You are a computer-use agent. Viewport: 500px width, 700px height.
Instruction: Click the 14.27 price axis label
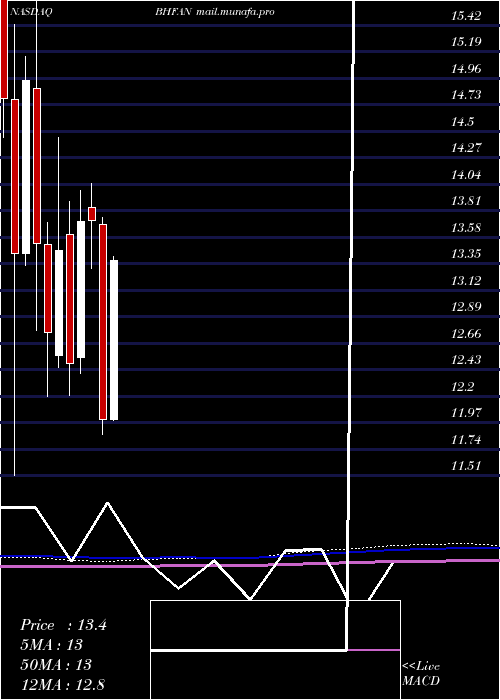[x=466, y=148]
